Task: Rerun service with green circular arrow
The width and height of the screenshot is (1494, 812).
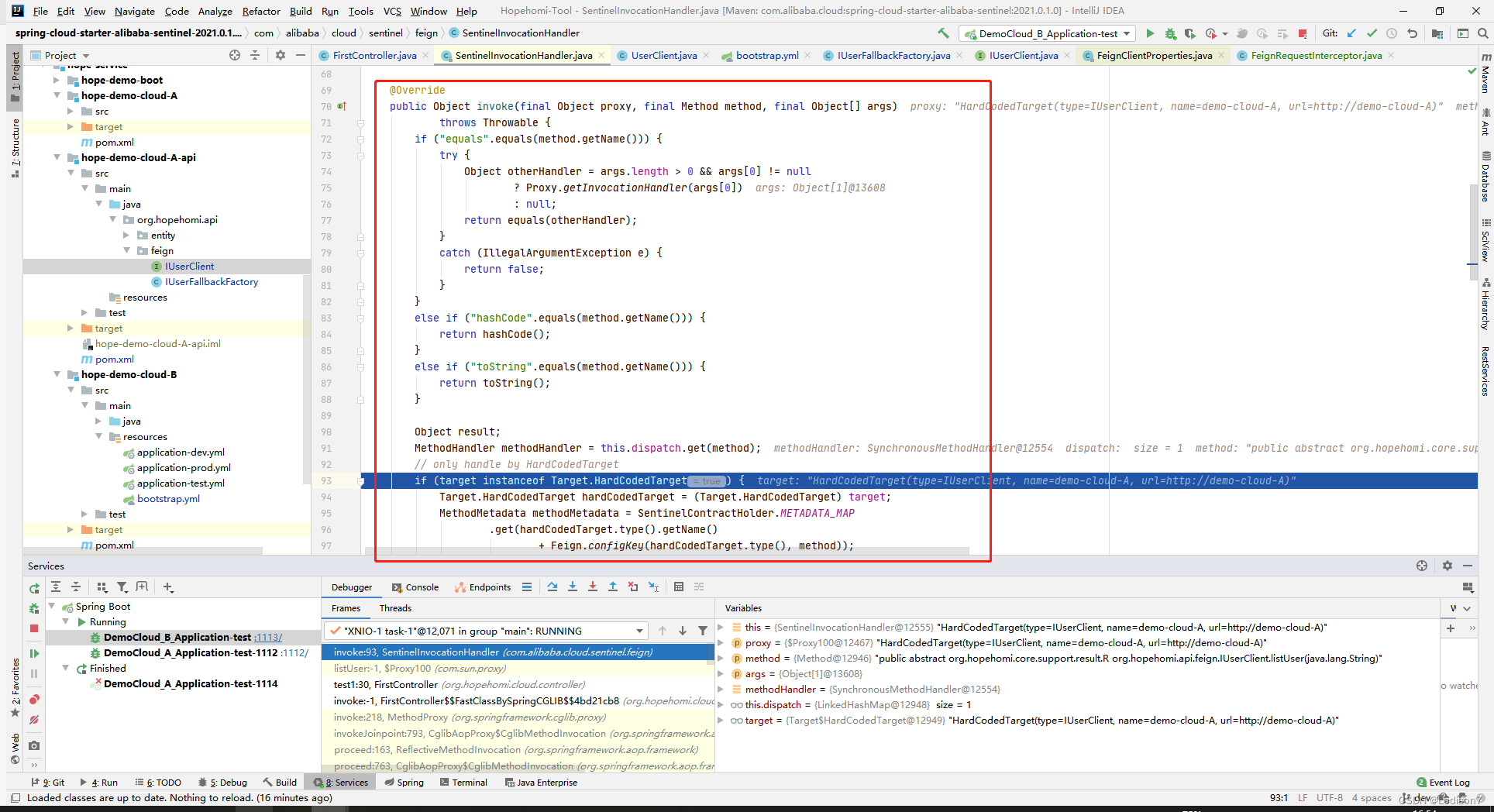Action: click(x=34, y=588)
